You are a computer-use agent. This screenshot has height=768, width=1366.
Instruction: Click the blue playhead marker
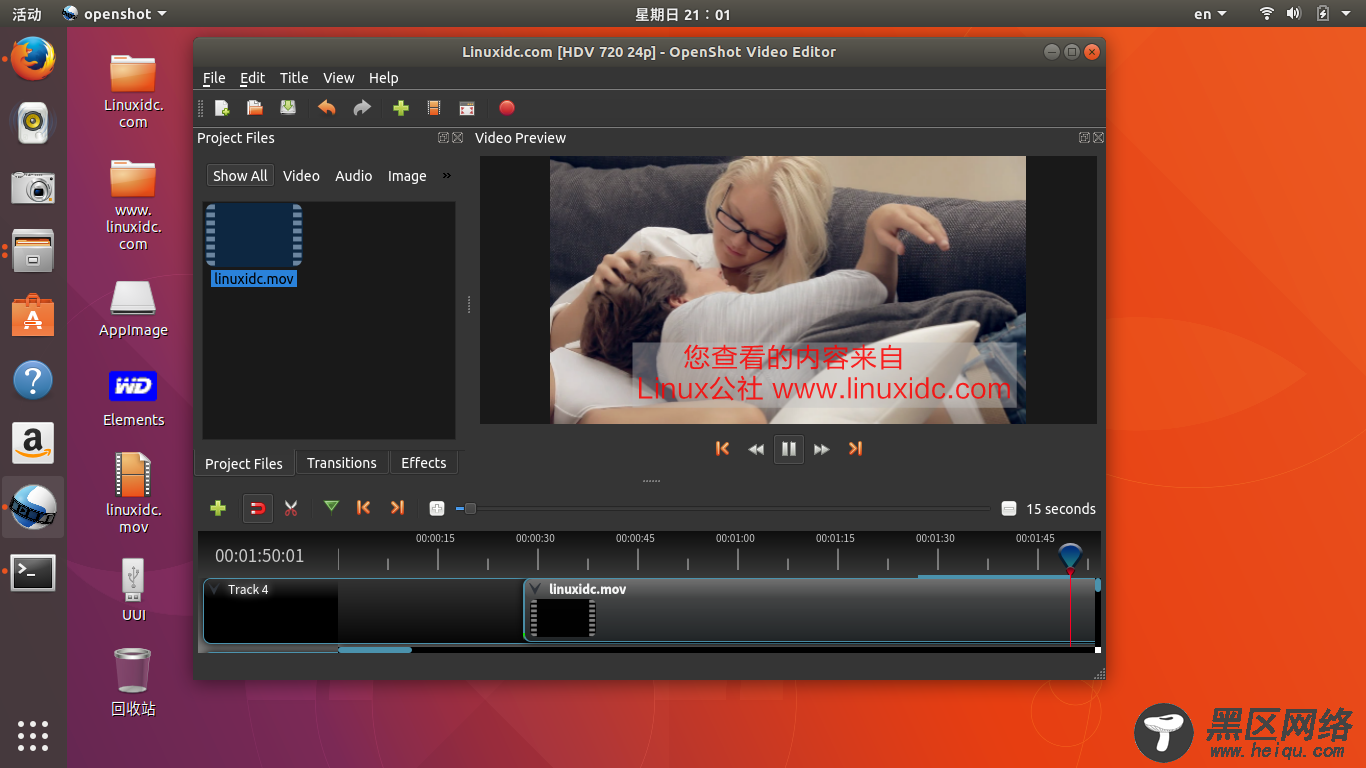click(x=1070, y=556)
